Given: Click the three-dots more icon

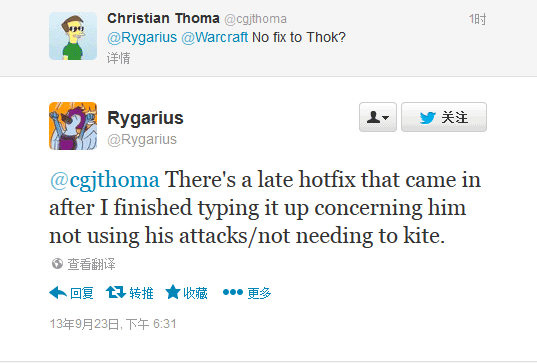Looking at the screenshot, I should coord(233,292).
